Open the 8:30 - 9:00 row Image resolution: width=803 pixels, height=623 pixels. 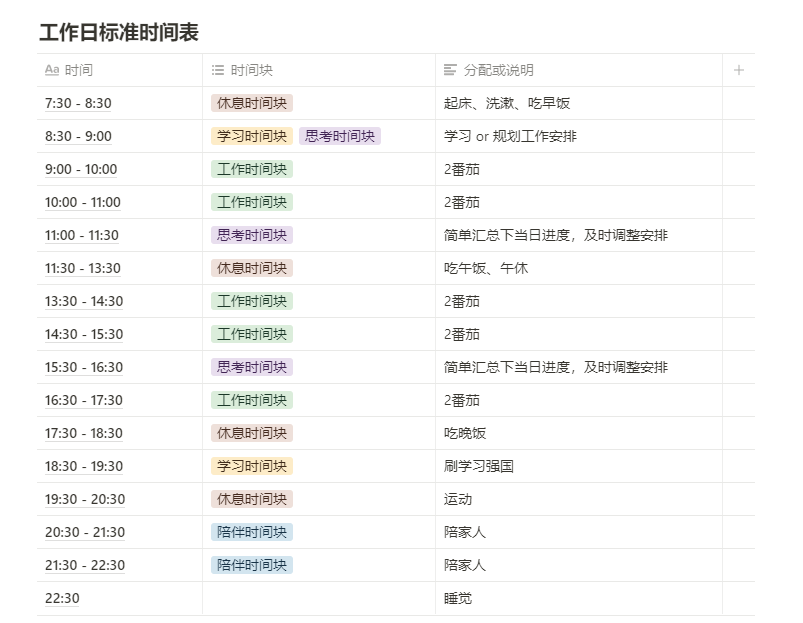click(x=78, y=136)
